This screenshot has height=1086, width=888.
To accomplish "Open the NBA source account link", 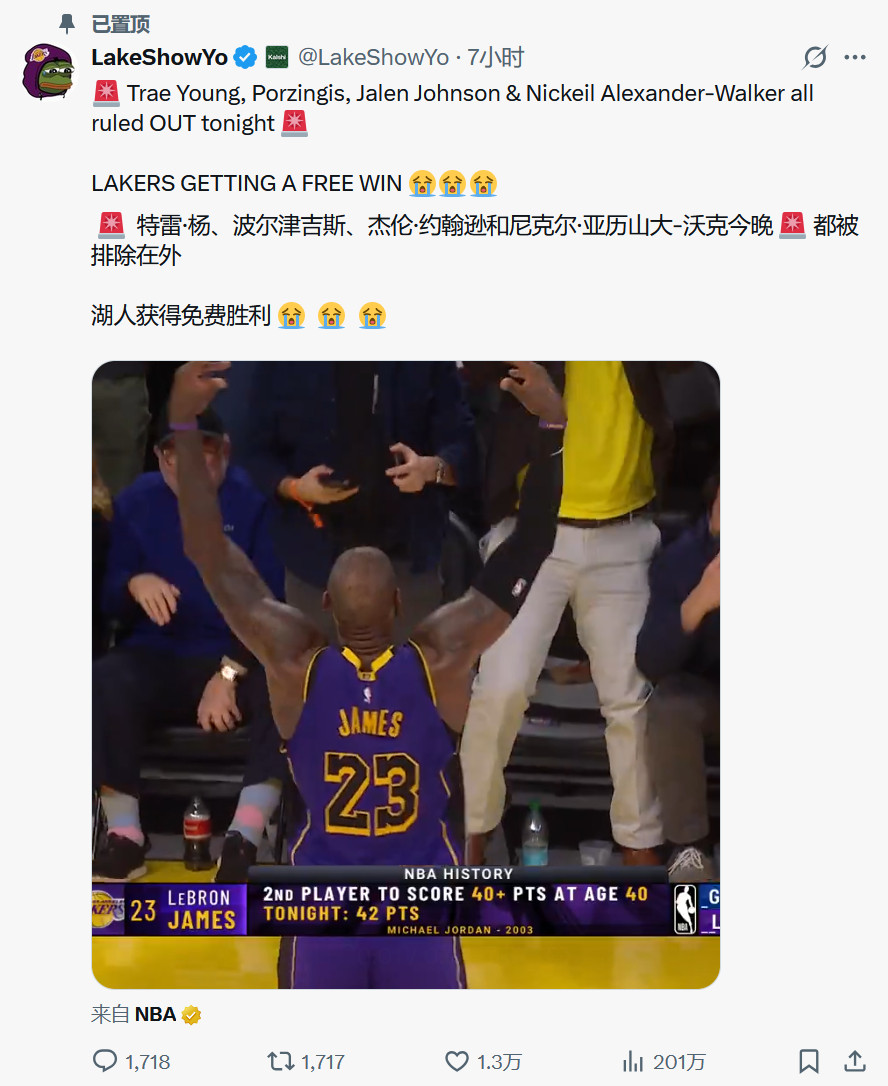I will pos(155,1015).
